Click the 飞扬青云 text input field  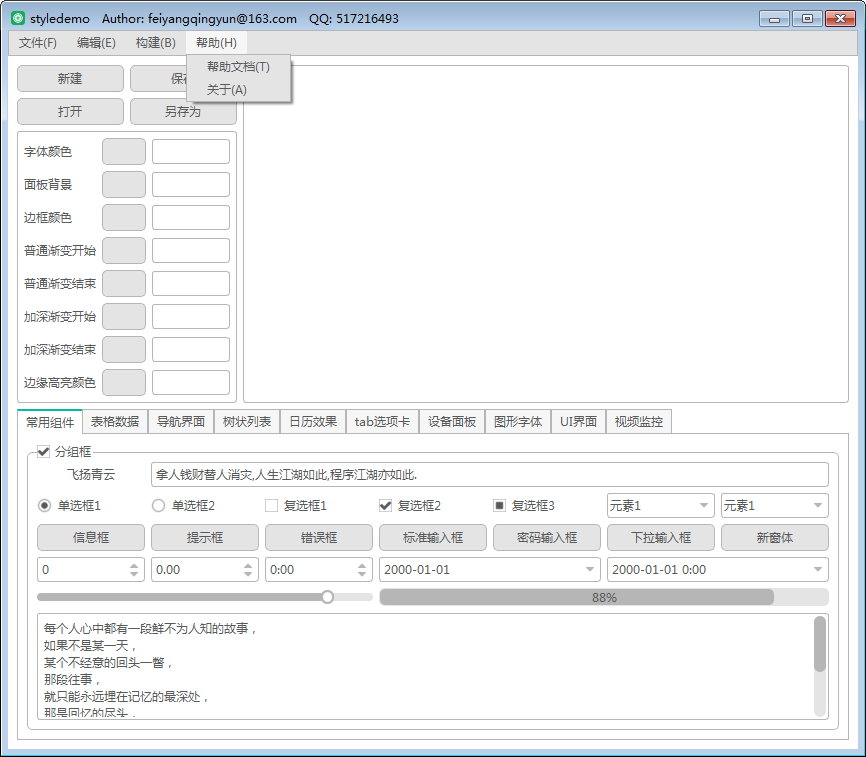(x=489, y=475)
